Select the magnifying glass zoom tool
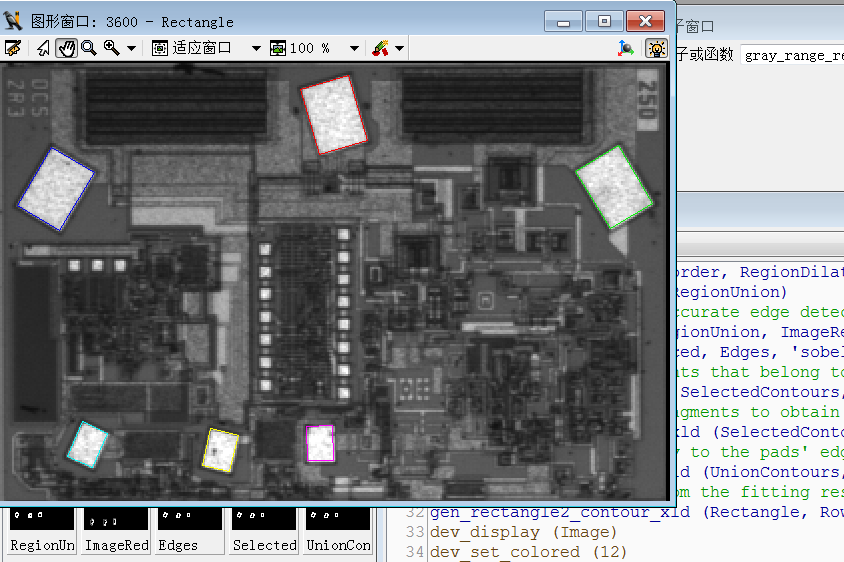 [x=89, y=48]
